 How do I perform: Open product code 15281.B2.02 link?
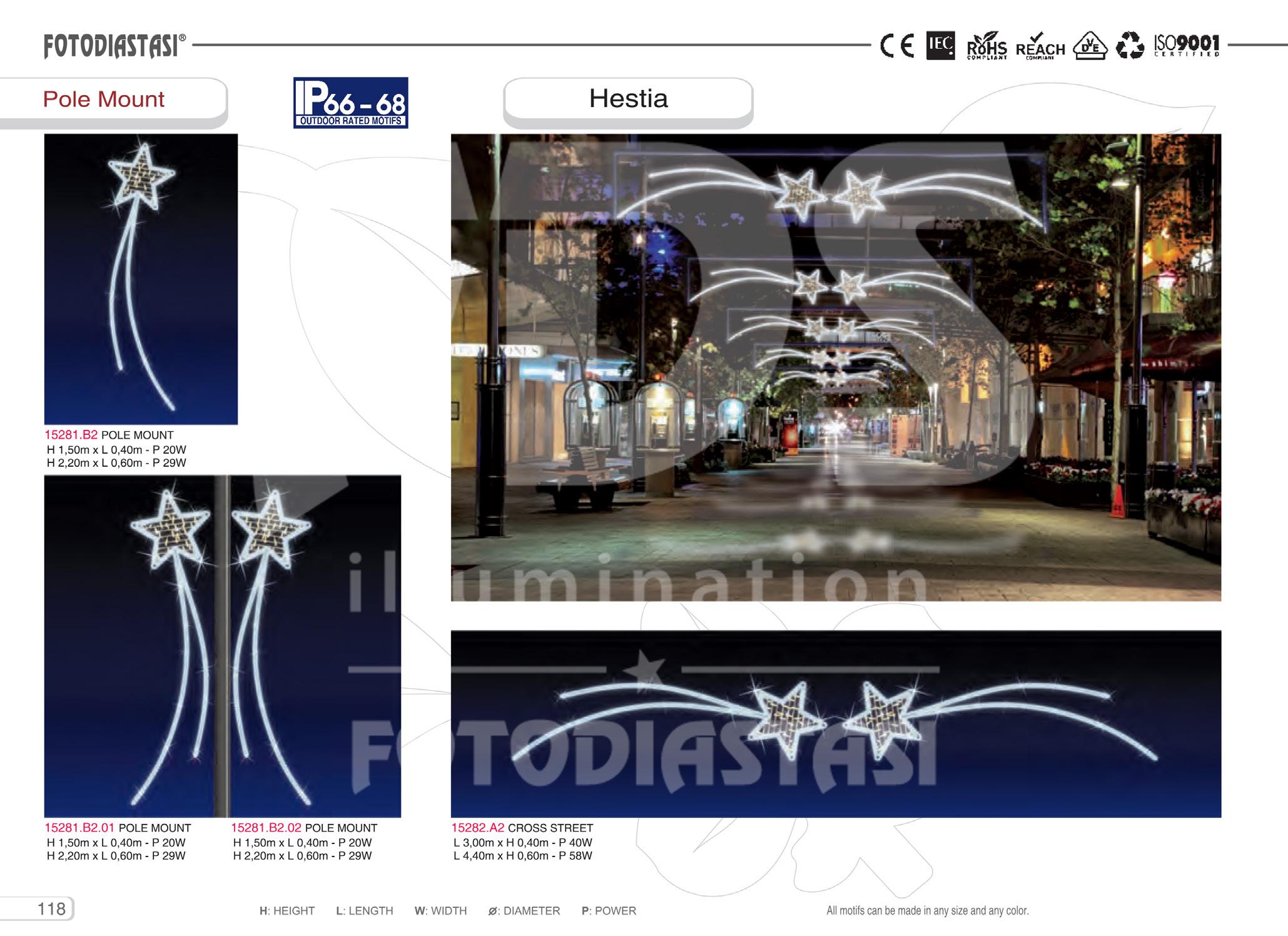(x=266, y=828)
